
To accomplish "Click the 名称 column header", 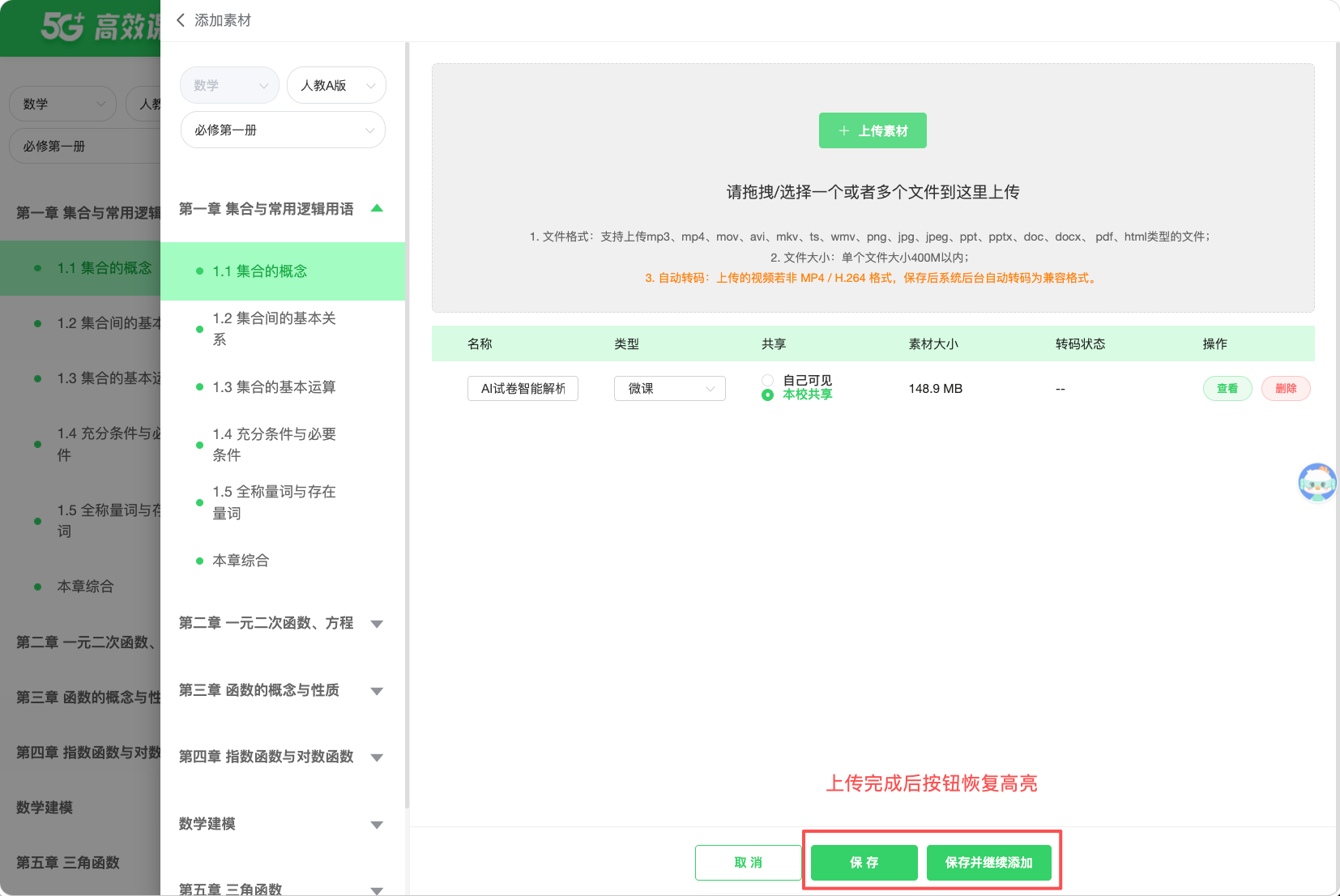I will point(480,344).
